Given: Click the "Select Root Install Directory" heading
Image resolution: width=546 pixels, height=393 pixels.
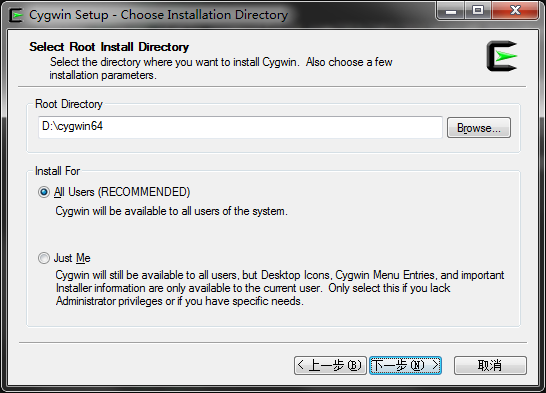Looking at the screenshot, I should point(109,47).
